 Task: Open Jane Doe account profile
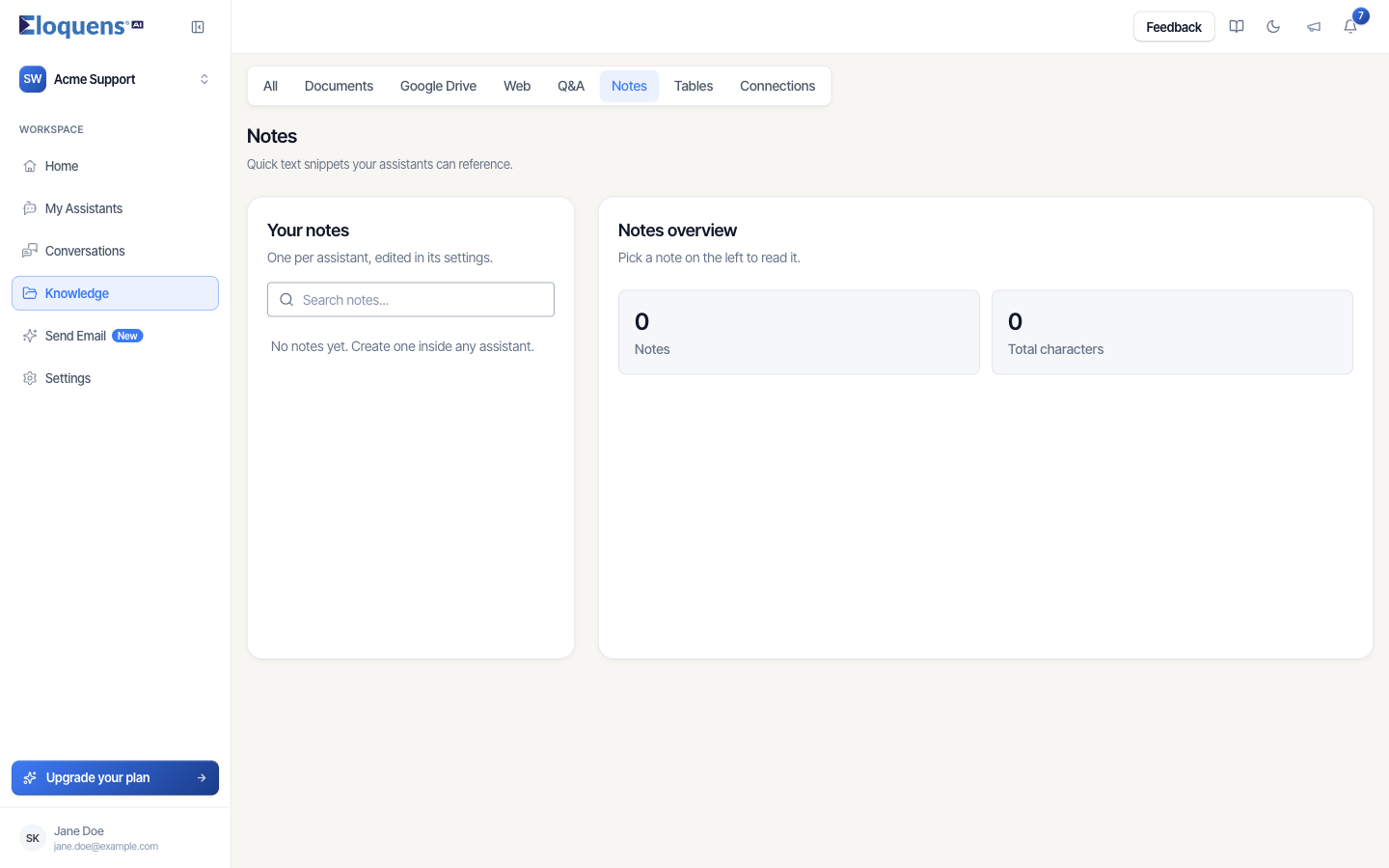(x=115, y=838)
